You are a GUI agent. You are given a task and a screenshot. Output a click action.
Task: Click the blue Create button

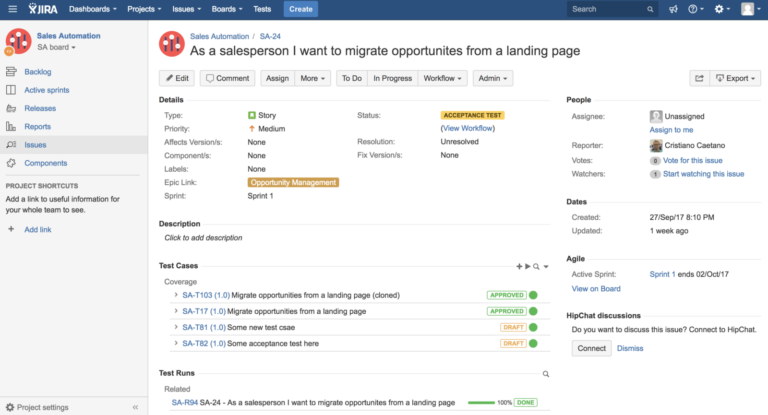(299, 9)
